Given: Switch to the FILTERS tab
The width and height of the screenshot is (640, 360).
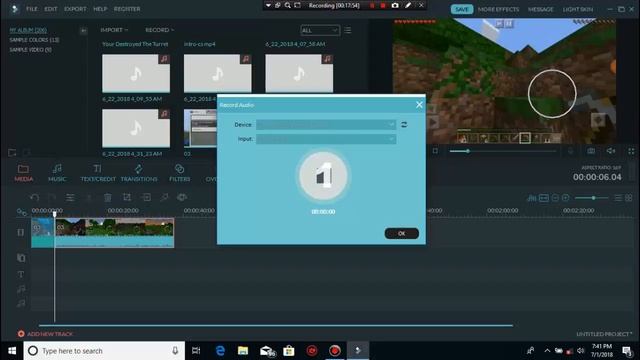Looking at the screenshot, I should (x=180, y=173).
